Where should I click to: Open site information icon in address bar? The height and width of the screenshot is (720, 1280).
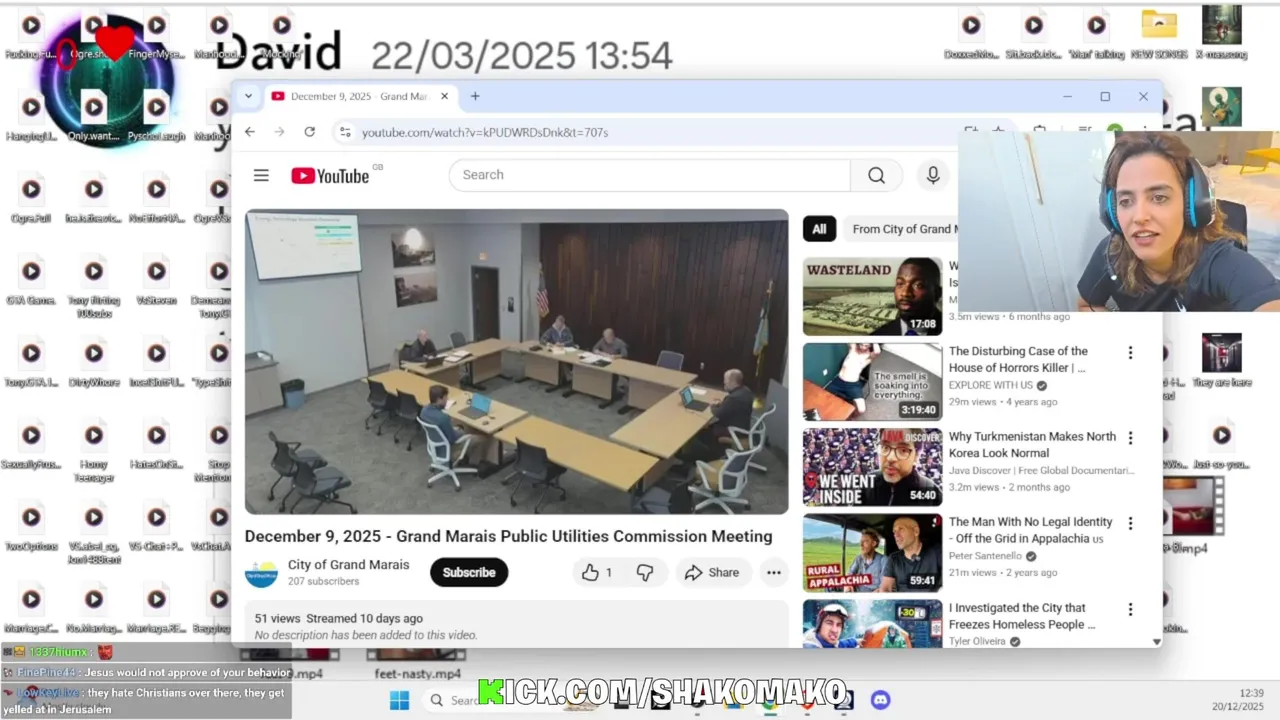click(x=345, y=132)
